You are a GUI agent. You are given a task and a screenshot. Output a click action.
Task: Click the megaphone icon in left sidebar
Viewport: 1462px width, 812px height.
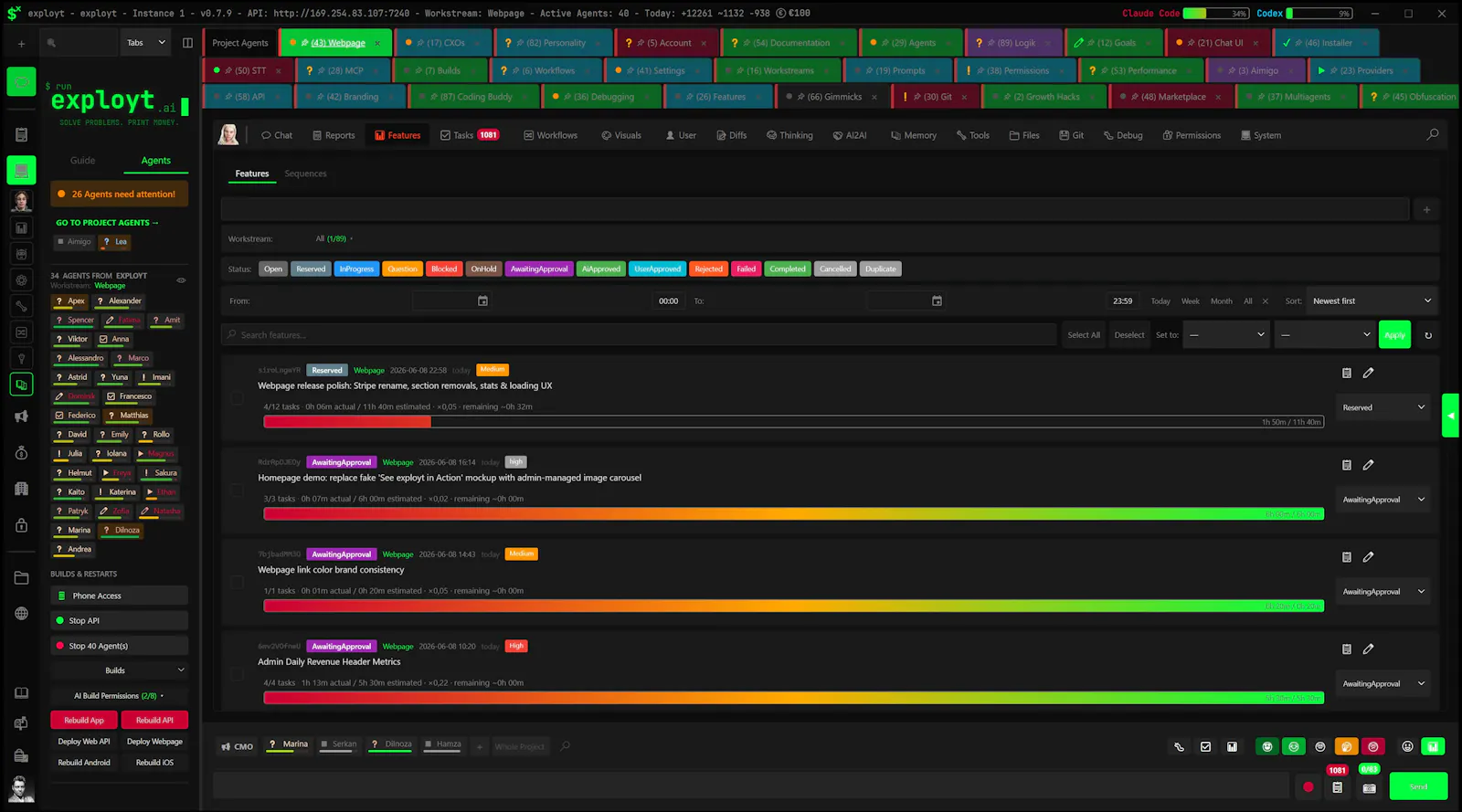(x=21, y=417)
